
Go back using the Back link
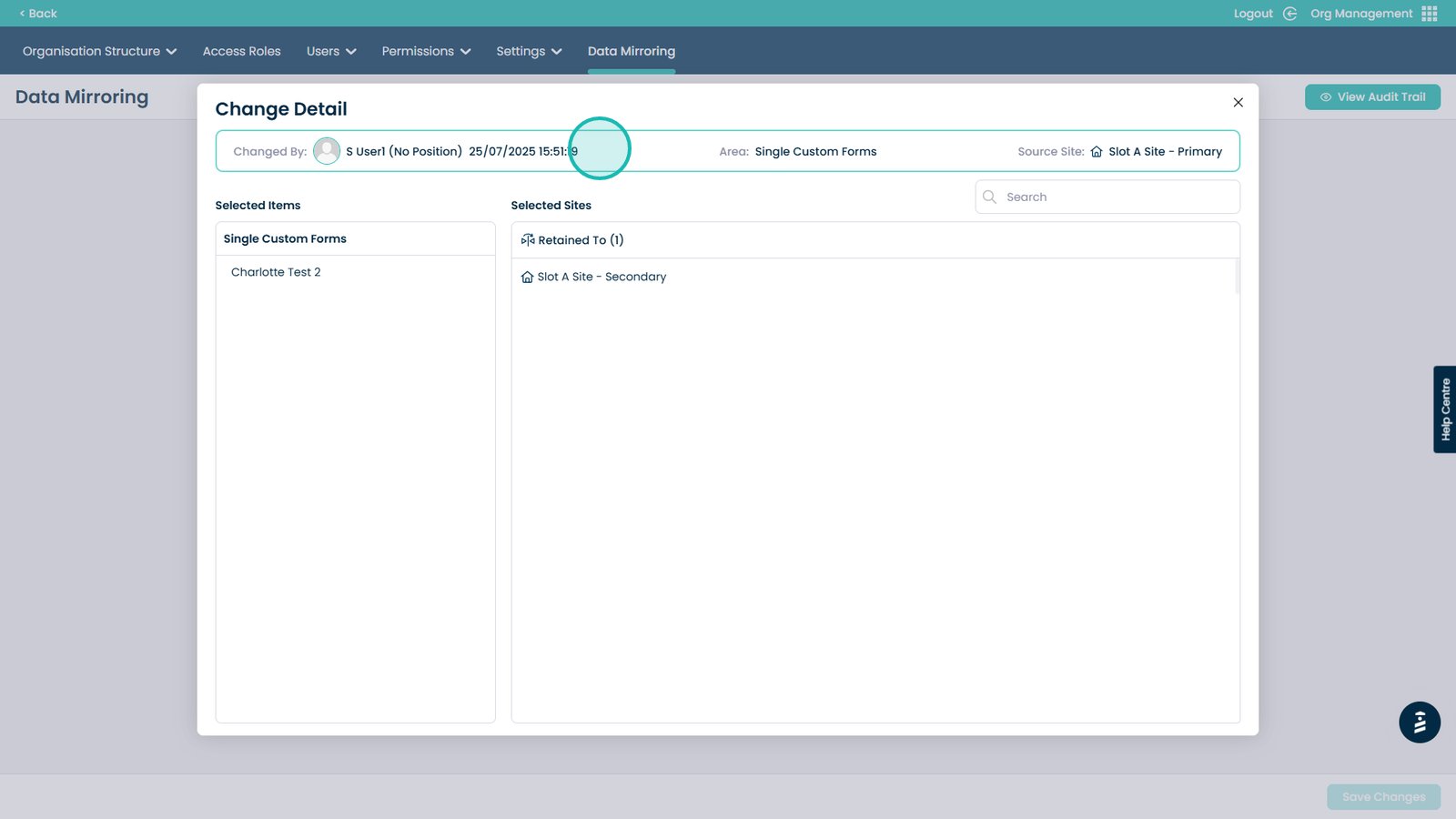pyautogui.click(x=38, y=14)
